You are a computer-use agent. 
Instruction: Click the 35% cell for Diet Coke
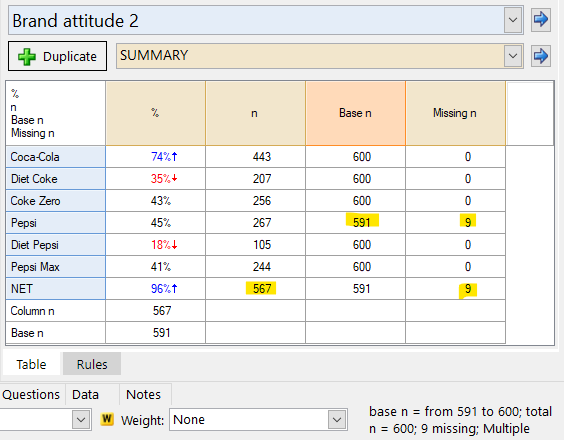(155, 179)
